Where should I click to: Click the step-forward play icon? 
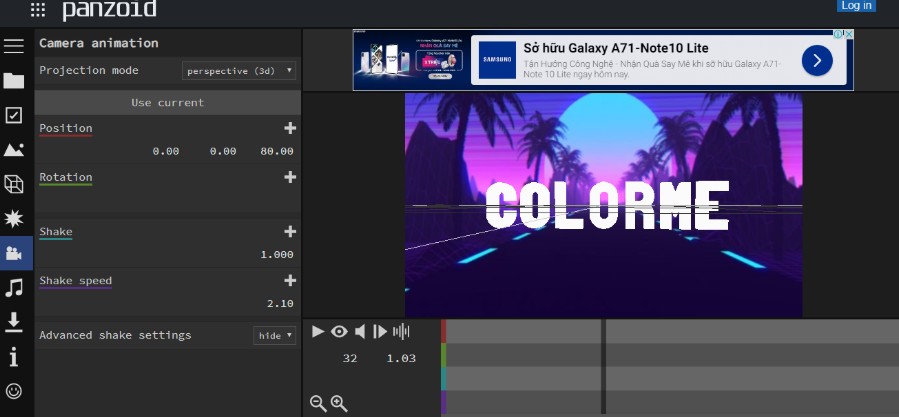point(380,331)
